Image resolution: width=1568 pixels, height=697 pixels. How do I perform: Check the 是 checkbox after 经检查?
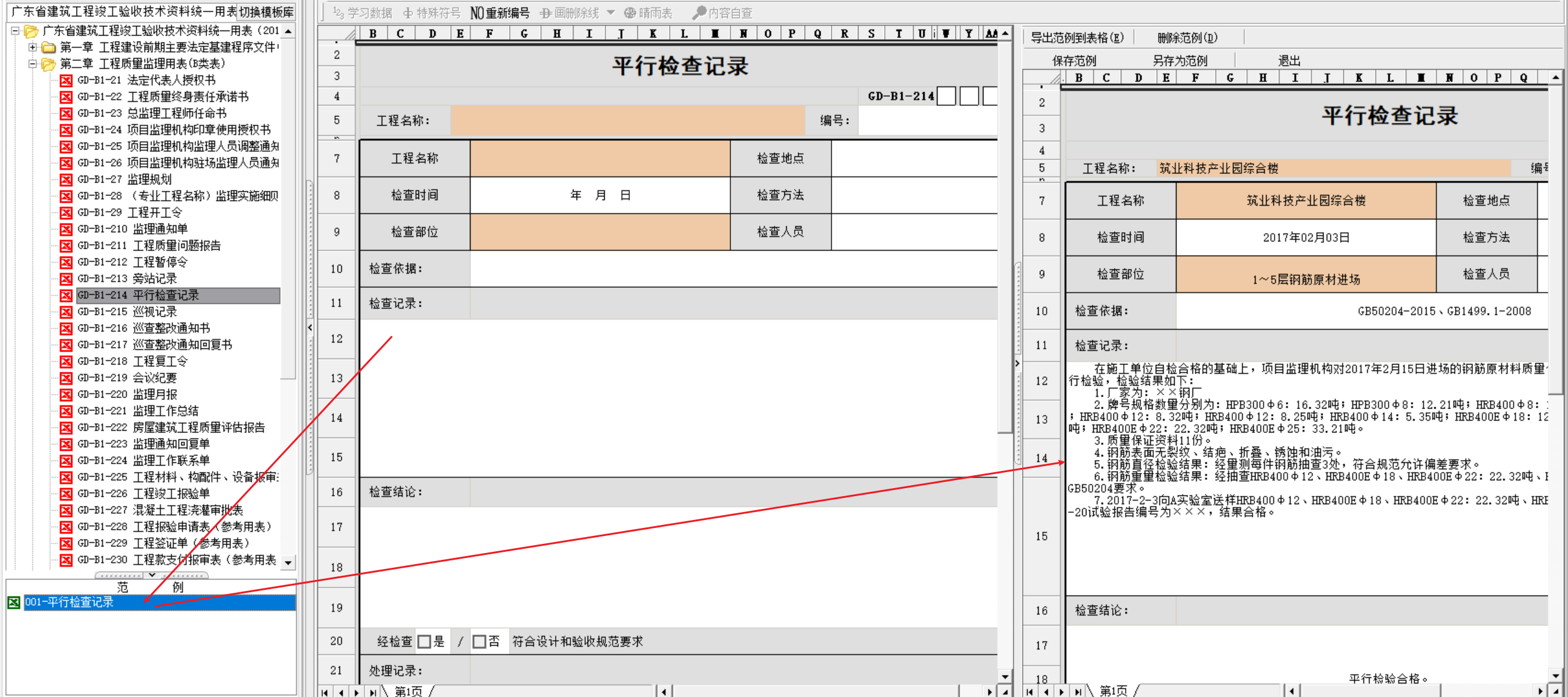424,642
